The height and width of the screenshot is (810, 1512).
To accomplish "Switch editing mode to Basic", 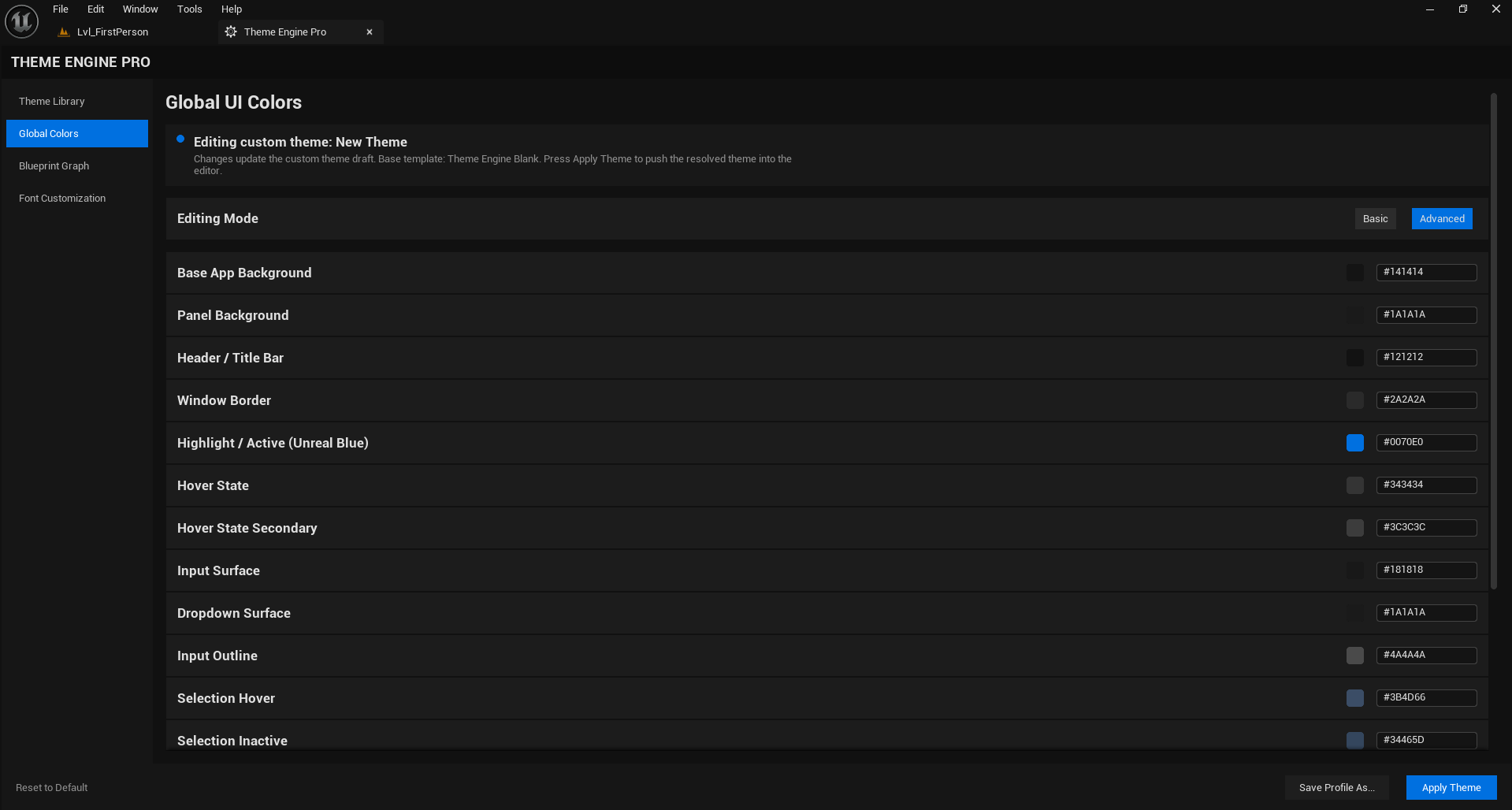I will pyautogui.click(x=1376, y=219).
